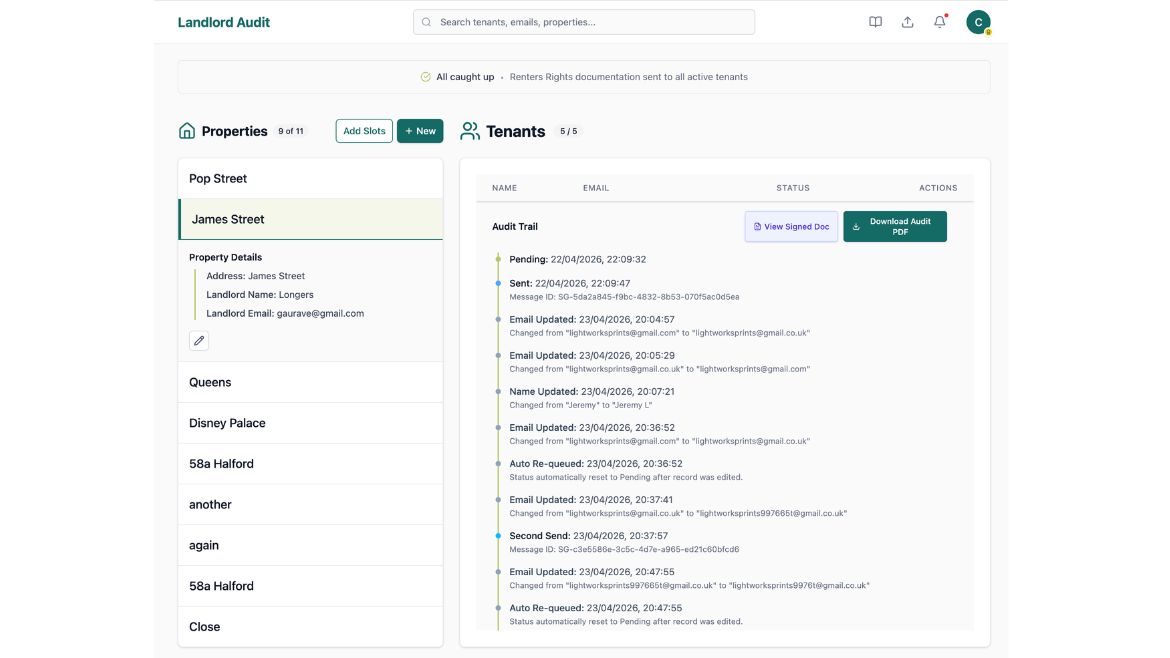Click the pencil edit icon for James Street

click(x=199, y=341)
